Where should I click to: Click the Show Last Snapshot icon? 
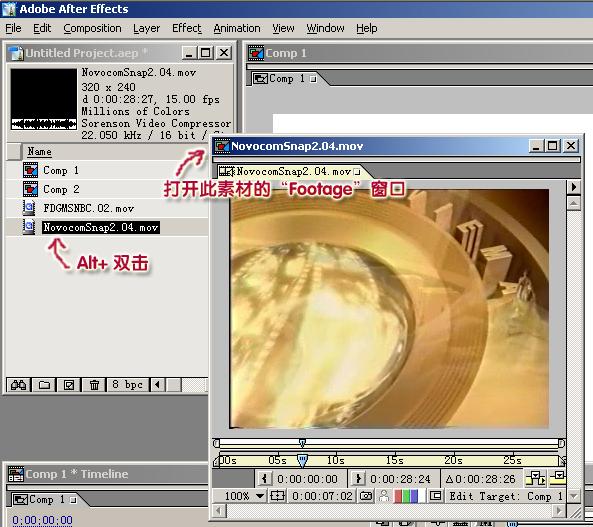384,496
